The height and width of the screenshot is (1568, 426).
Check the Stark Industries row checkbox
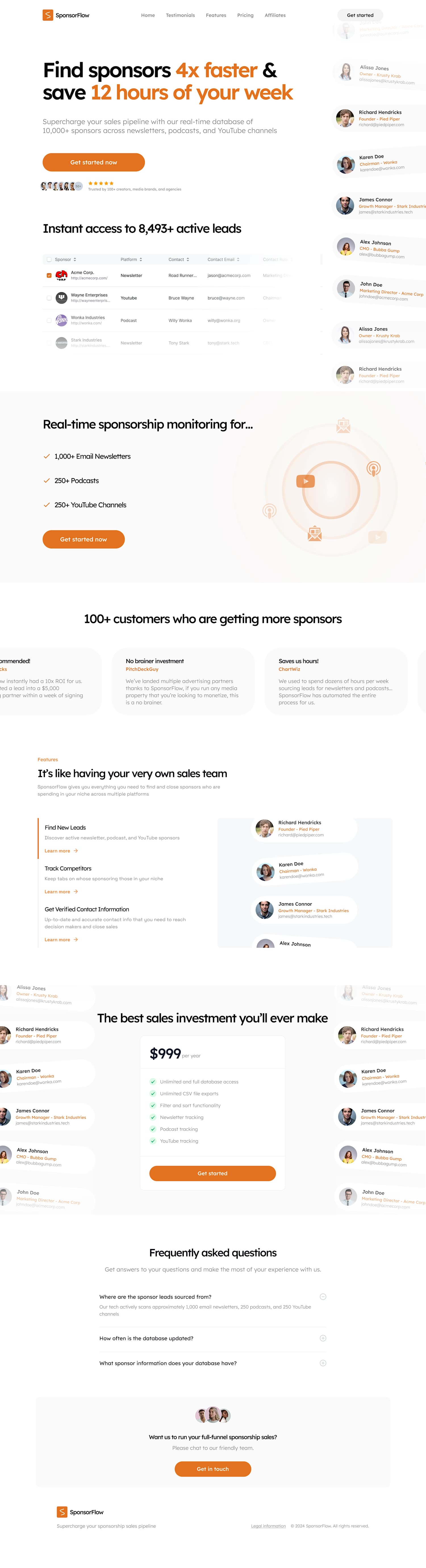tap(49, 343)
